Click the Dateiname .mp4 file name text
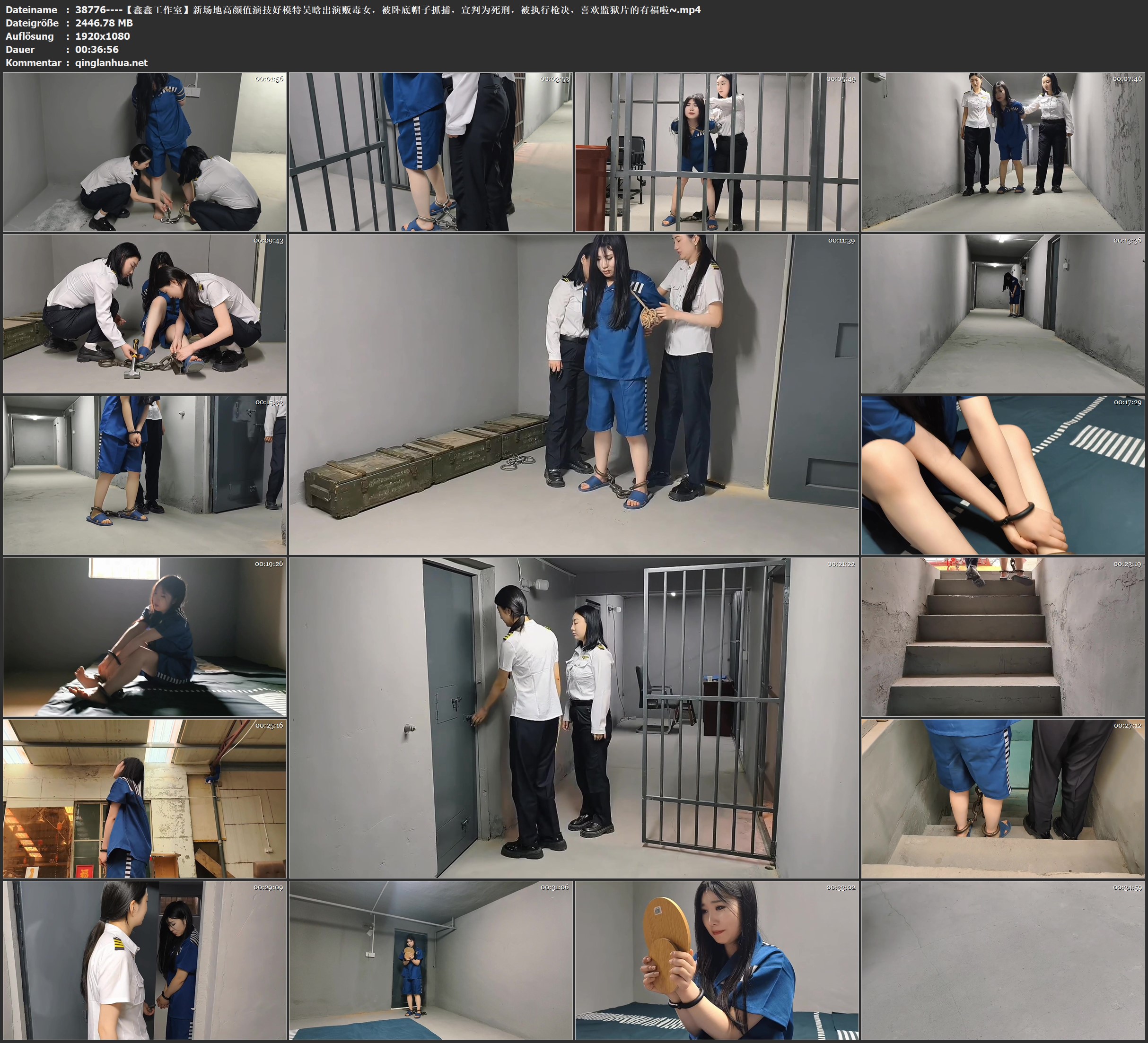Screen dimensions: 1148x1043 pos(387,9)
